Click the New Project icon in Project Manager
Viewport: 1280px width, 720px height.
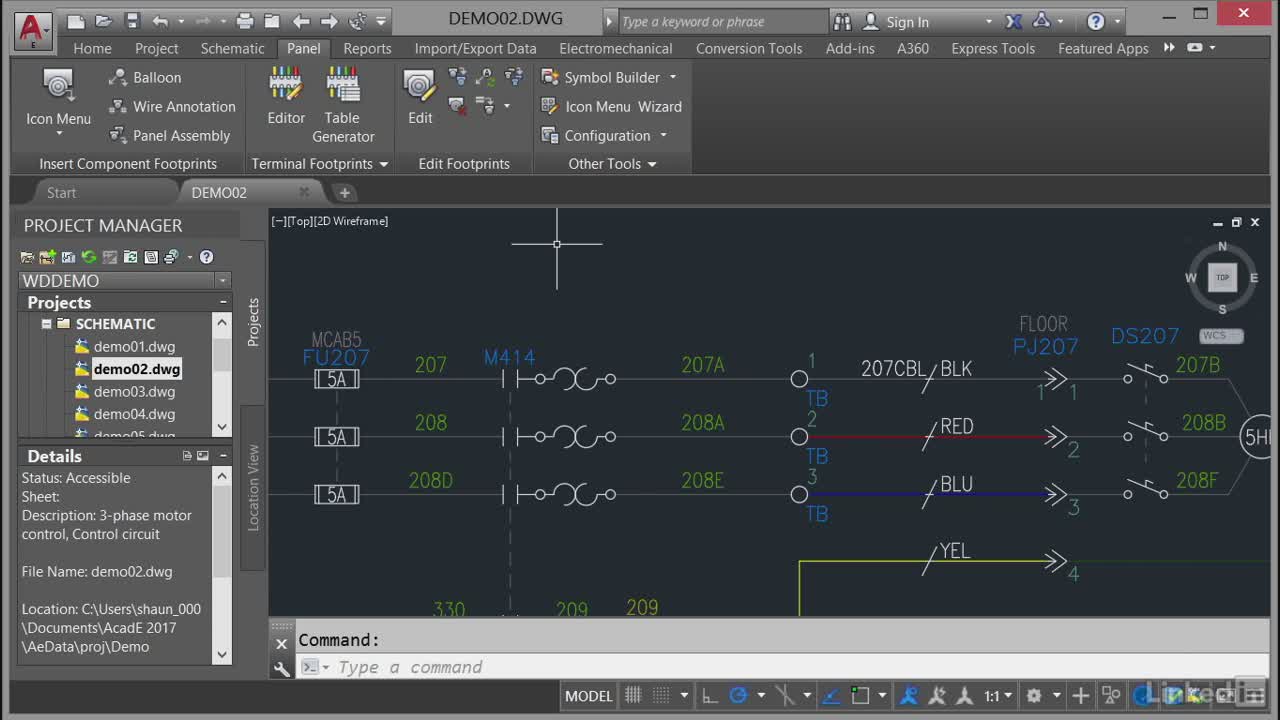[47, 257]
